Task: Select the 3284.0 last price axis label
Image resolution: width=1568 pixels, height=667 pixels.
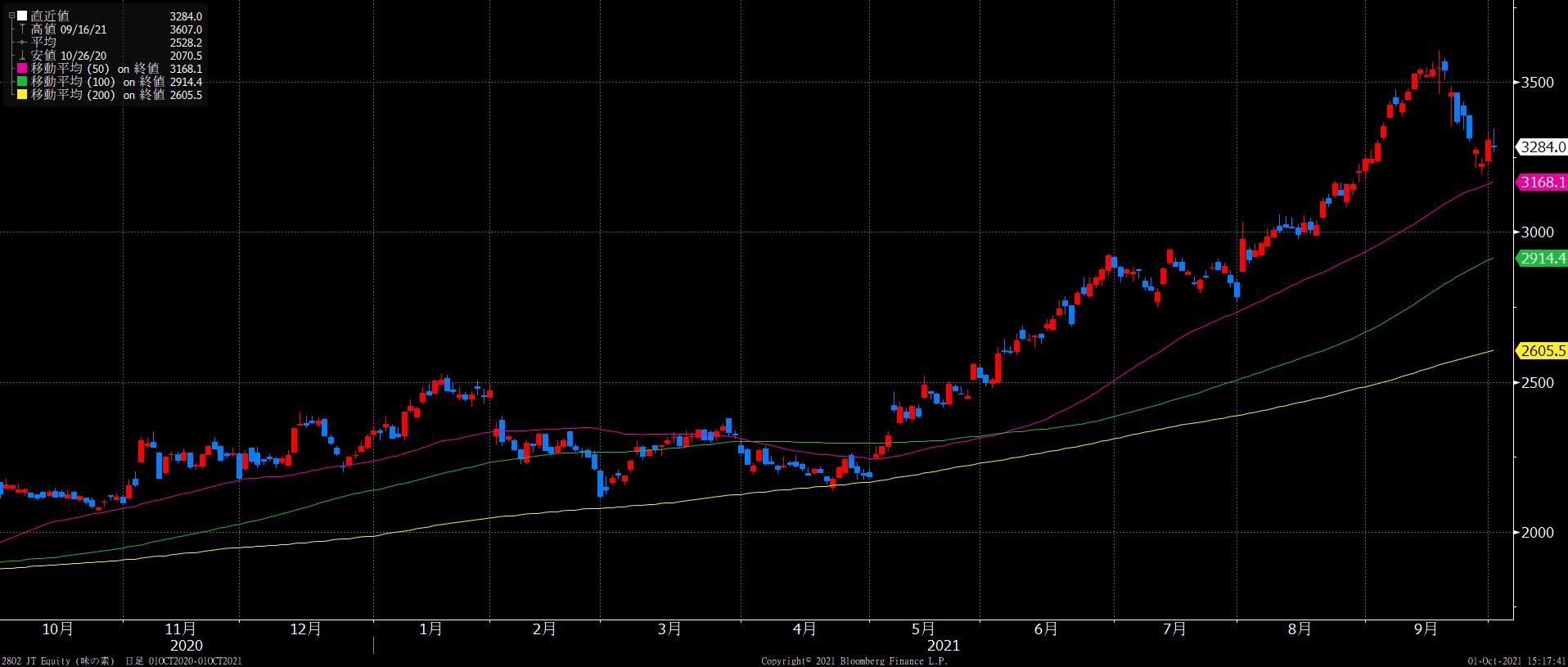Action: pyautogui.click(x=1542, y=147)
